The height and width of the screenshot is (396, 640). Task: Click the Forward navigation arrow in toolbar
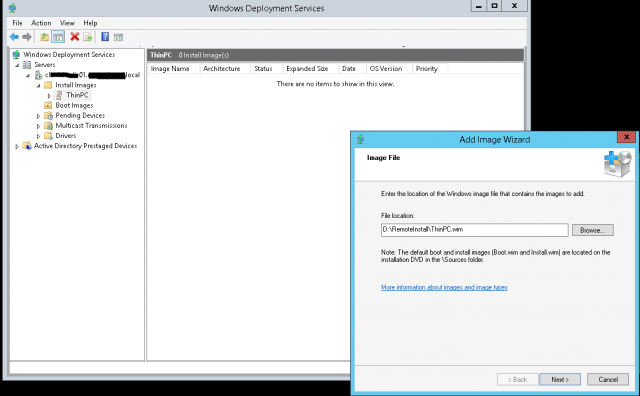[27, 37]
